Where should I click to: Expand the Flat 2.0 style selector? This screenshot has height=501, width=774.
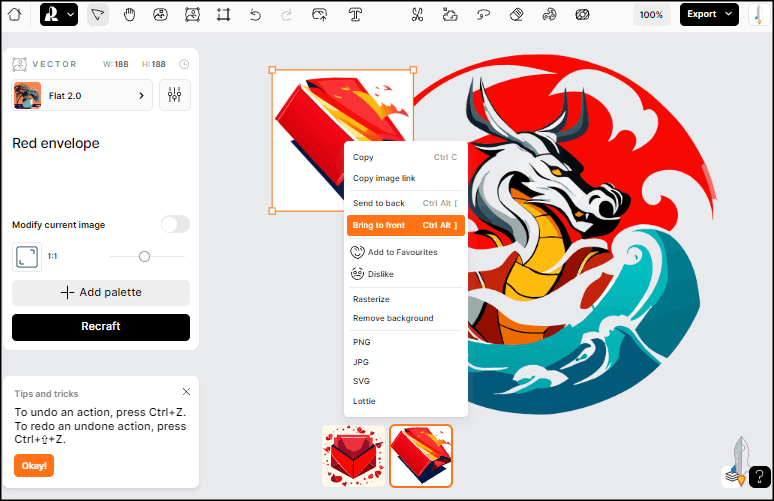(82, 95)
